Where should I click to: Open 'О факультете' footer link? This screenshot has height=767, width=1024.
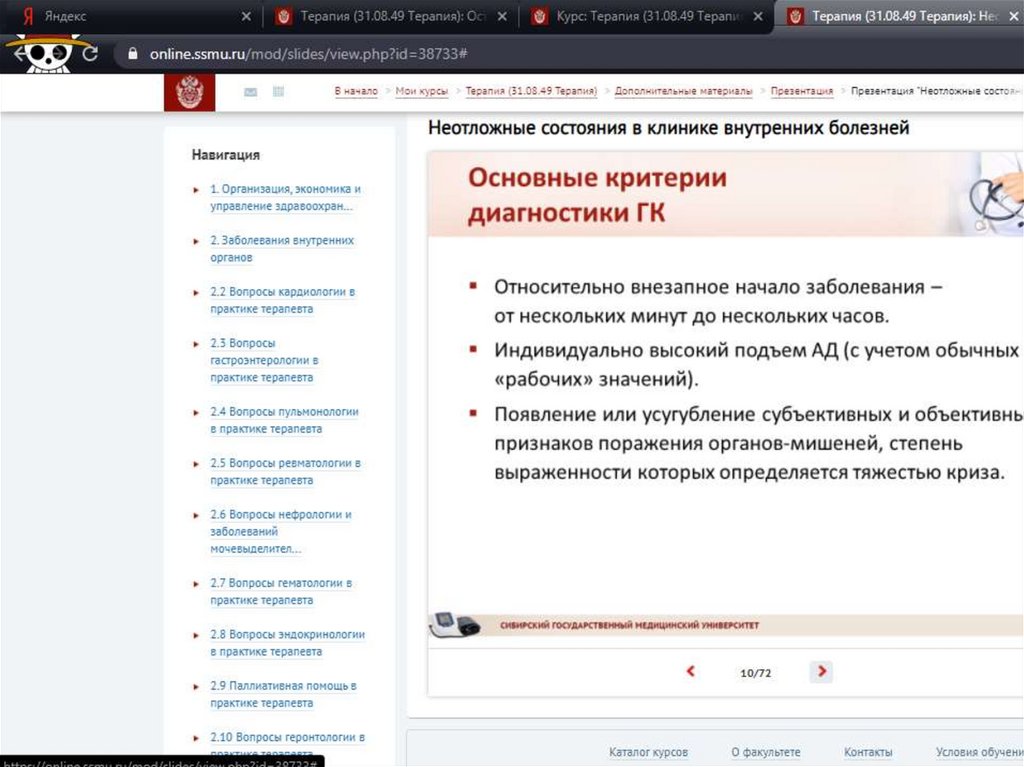pos(765,752)
